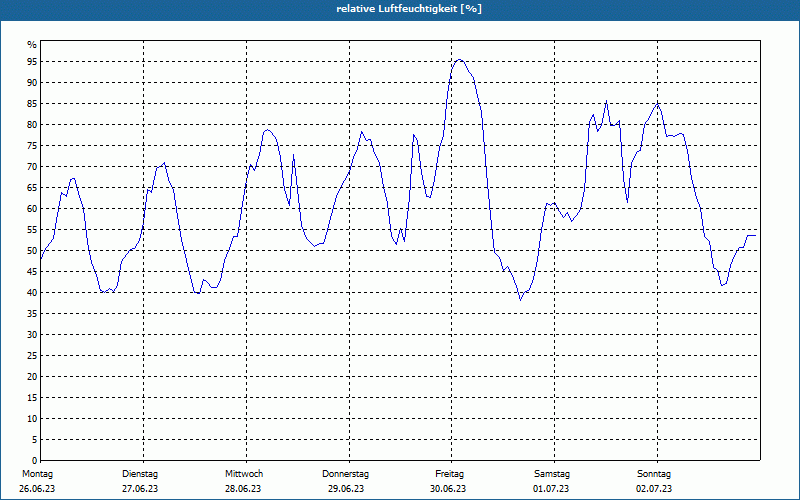The height and width of the screenshot is (500, 800).
Task: Click the right end of the humidity curve
Action: [755, 236]
